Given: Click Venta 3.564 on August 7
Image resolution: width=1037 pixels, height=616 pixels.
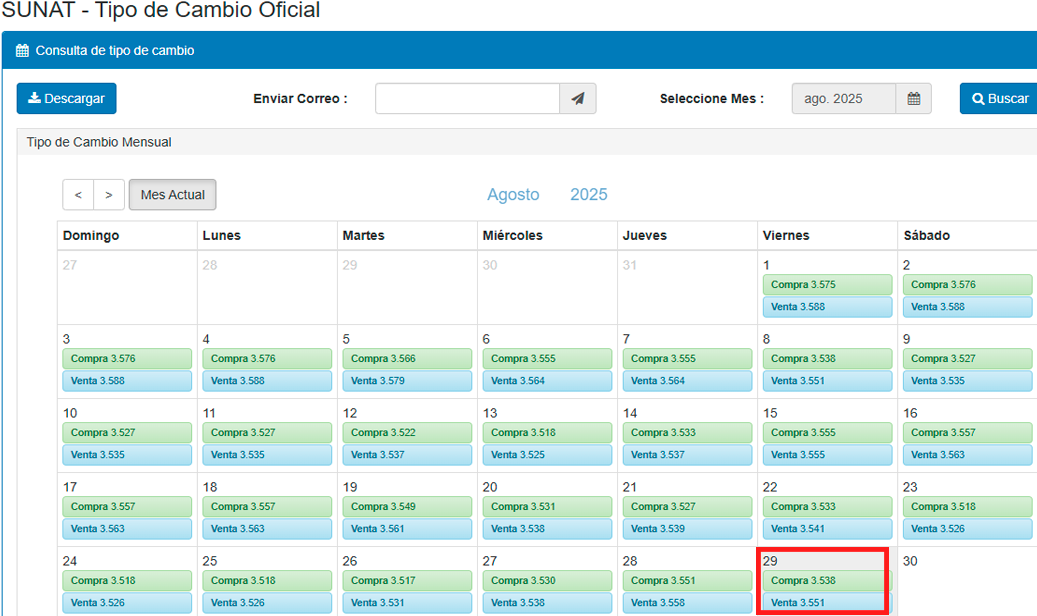Looking at the screenshot, I should pyautogui.click(x=688, y=381).
